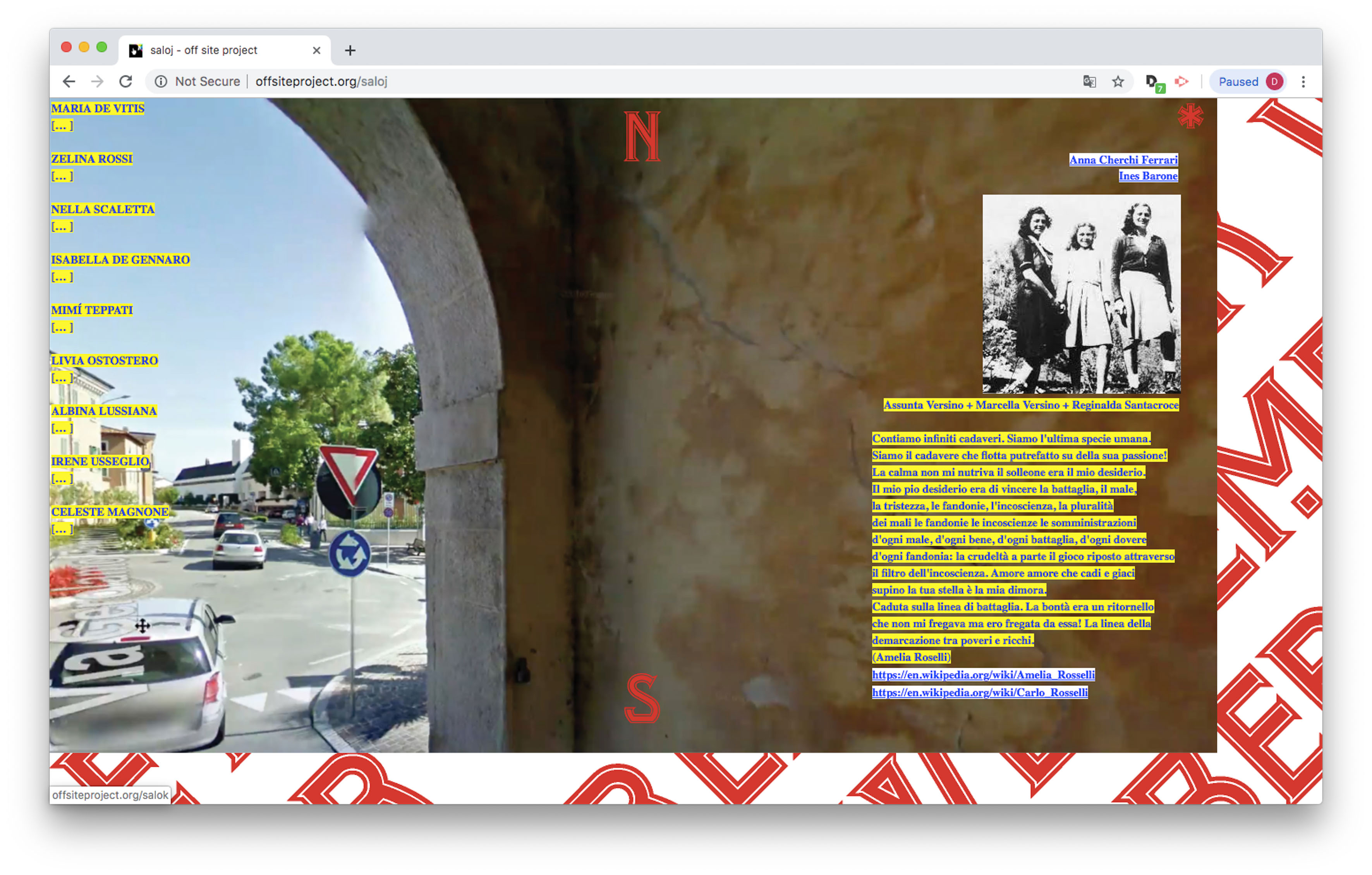Screen dimensions: 1372x875
Task: Open the Amelia_Rosselli Wikipedia link
Action: (983, 675)
